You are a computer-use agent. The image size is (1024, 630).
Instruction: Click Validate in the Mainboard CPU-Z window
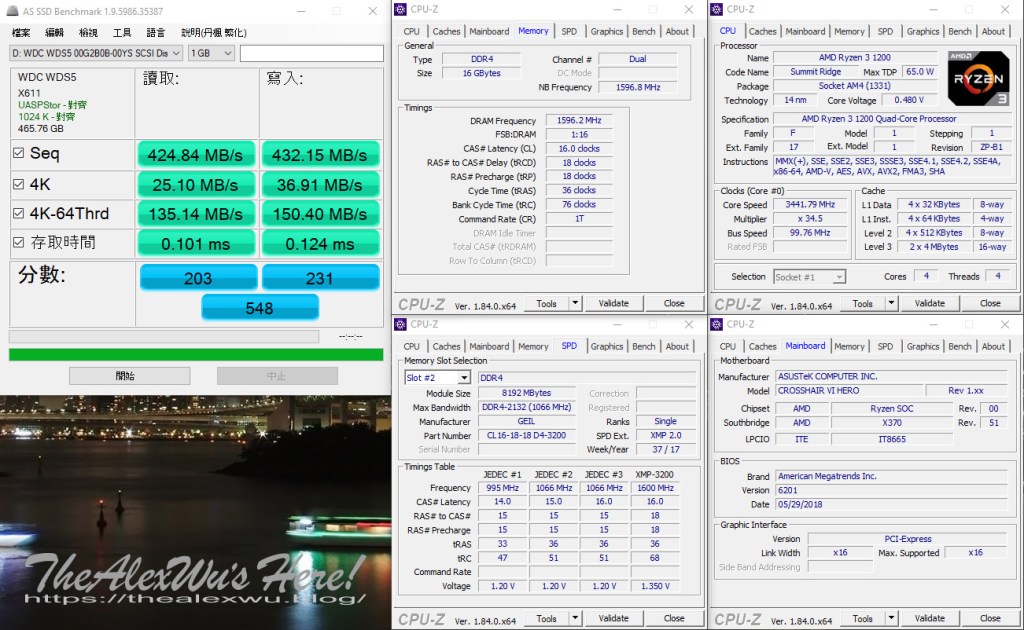click(x=929, y=618)
